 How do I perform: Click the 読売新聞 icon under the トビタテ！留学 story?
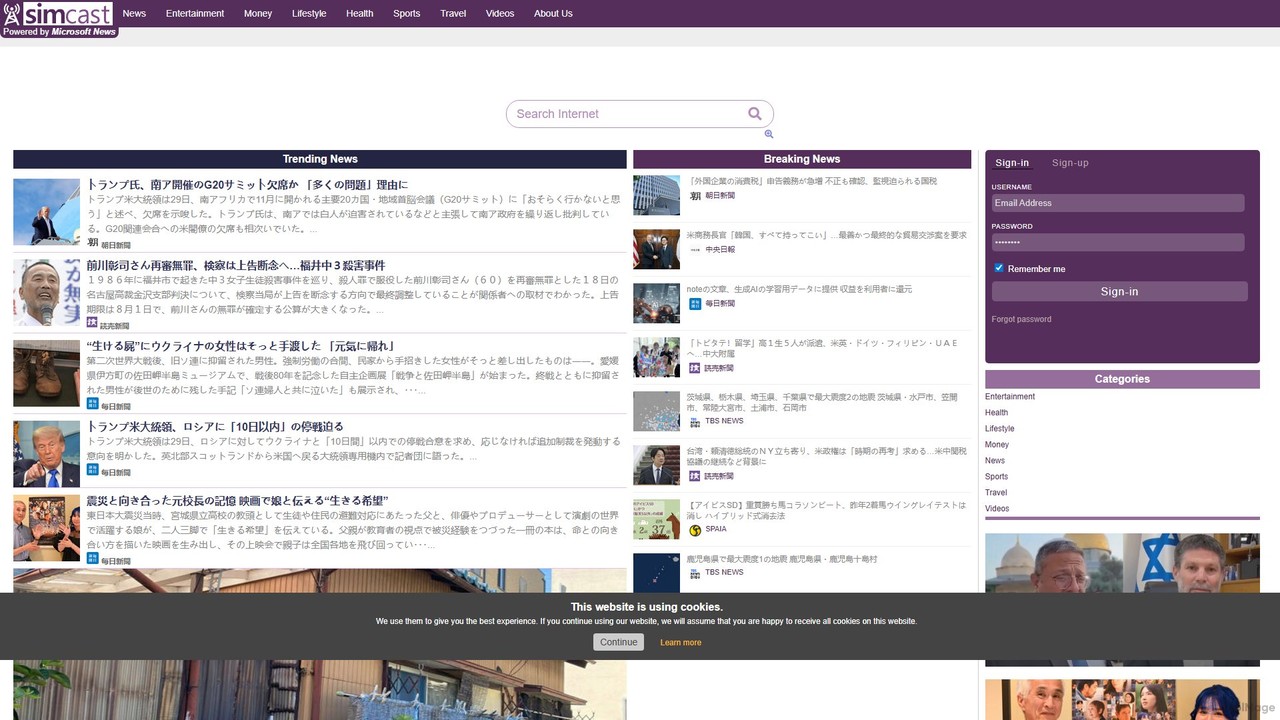(x=696, y=368)
